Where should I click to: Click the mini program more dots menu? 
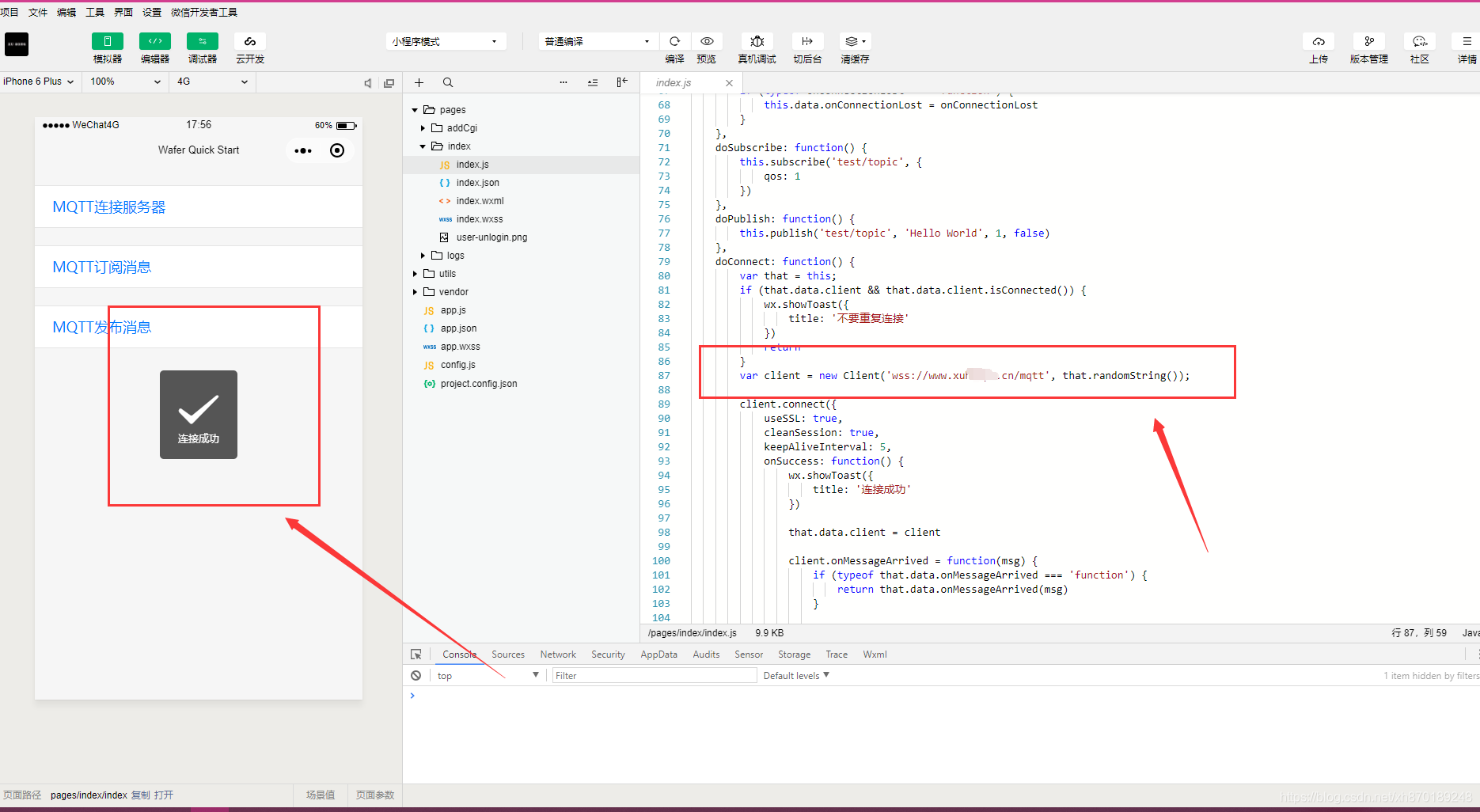point(303,150)
